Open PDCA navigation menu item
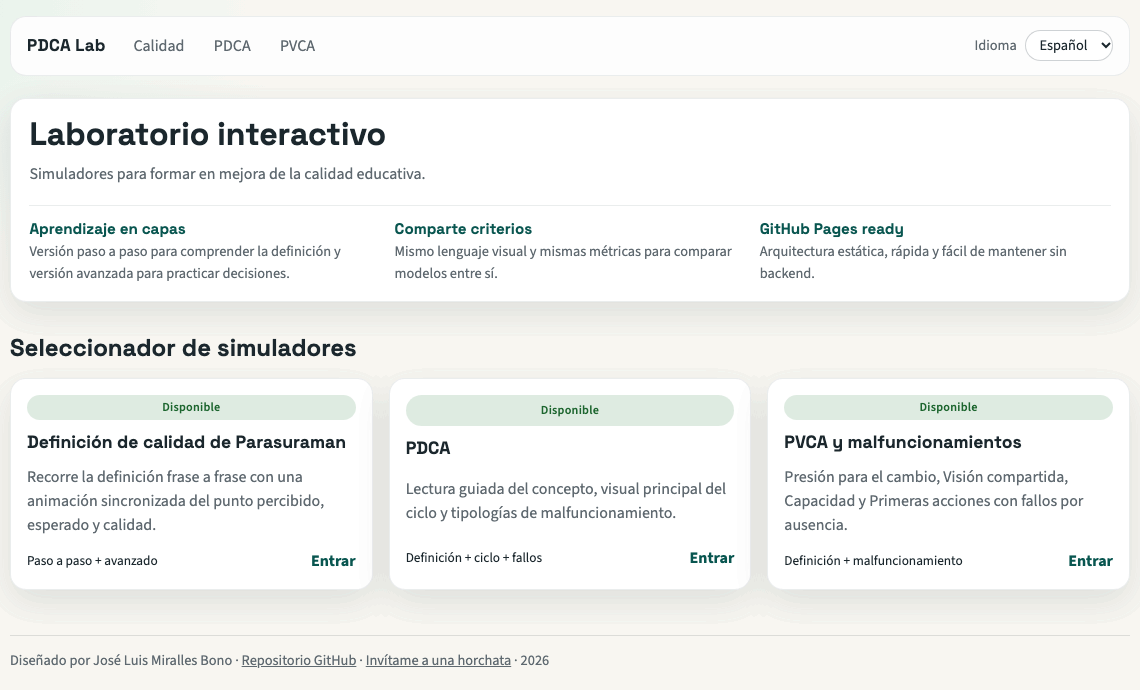This screenshot has width=1140, height=690. [x=232, y=46]
